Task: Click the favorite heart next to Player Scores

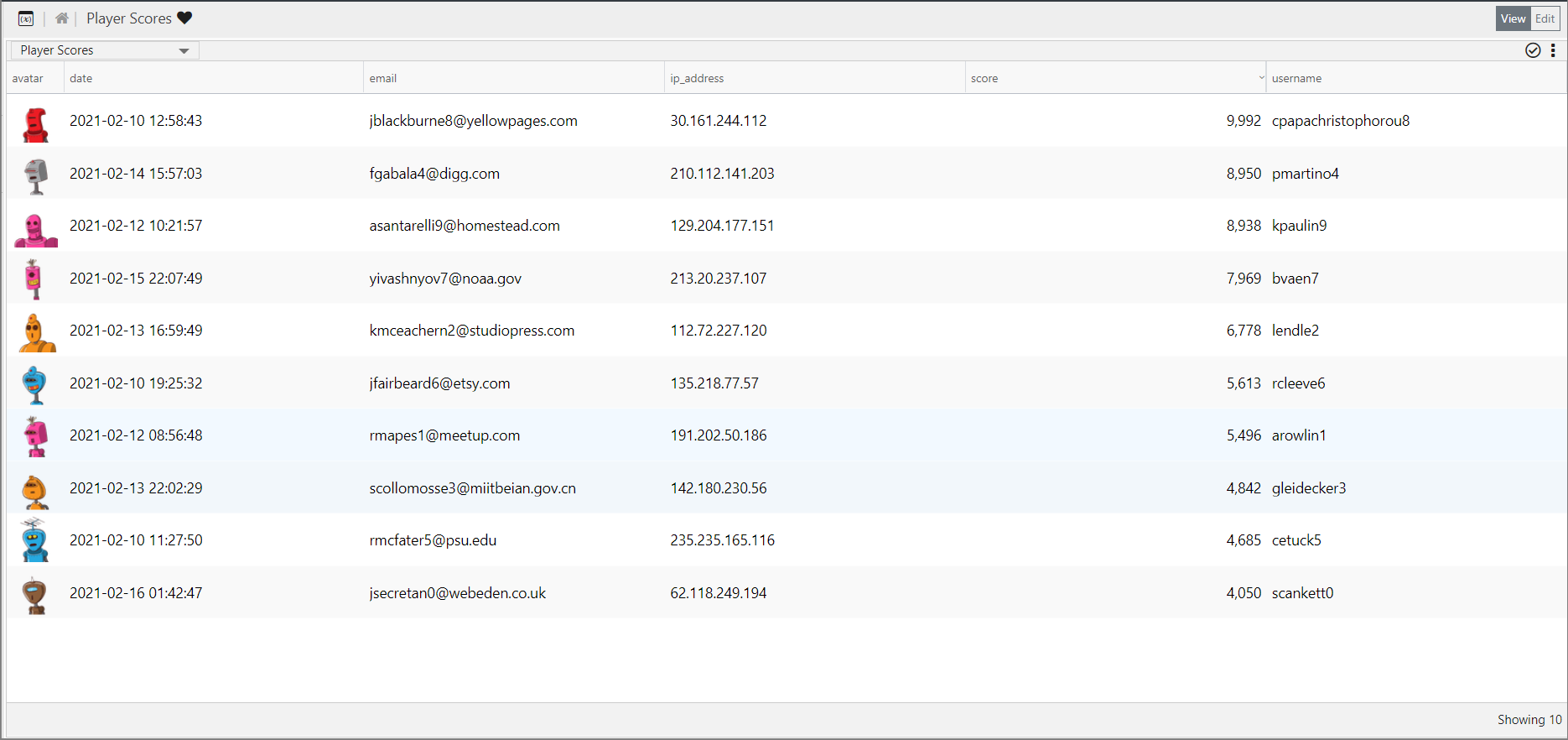Action: point(184,18)
